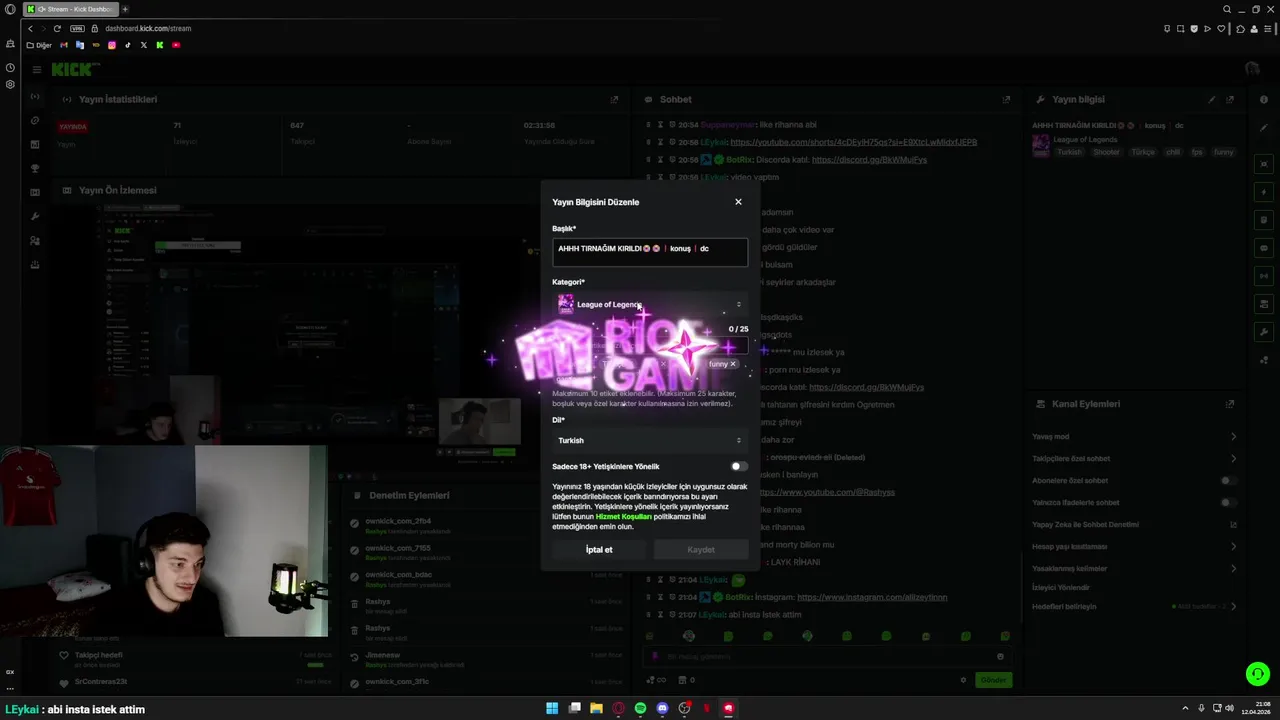Click the wrench icon in right sidebar
This screenshot has height=720, width=1280.
pos(1264,332)
